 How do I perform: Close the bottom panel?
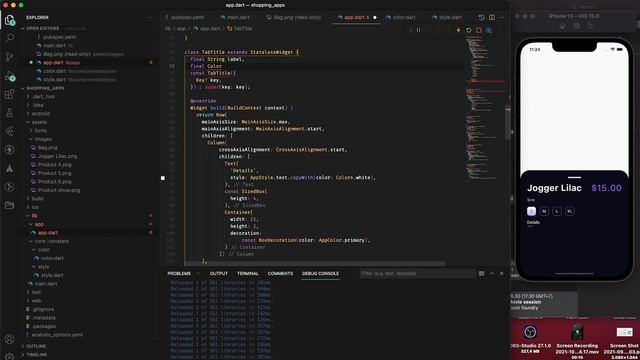pos(502,273)
